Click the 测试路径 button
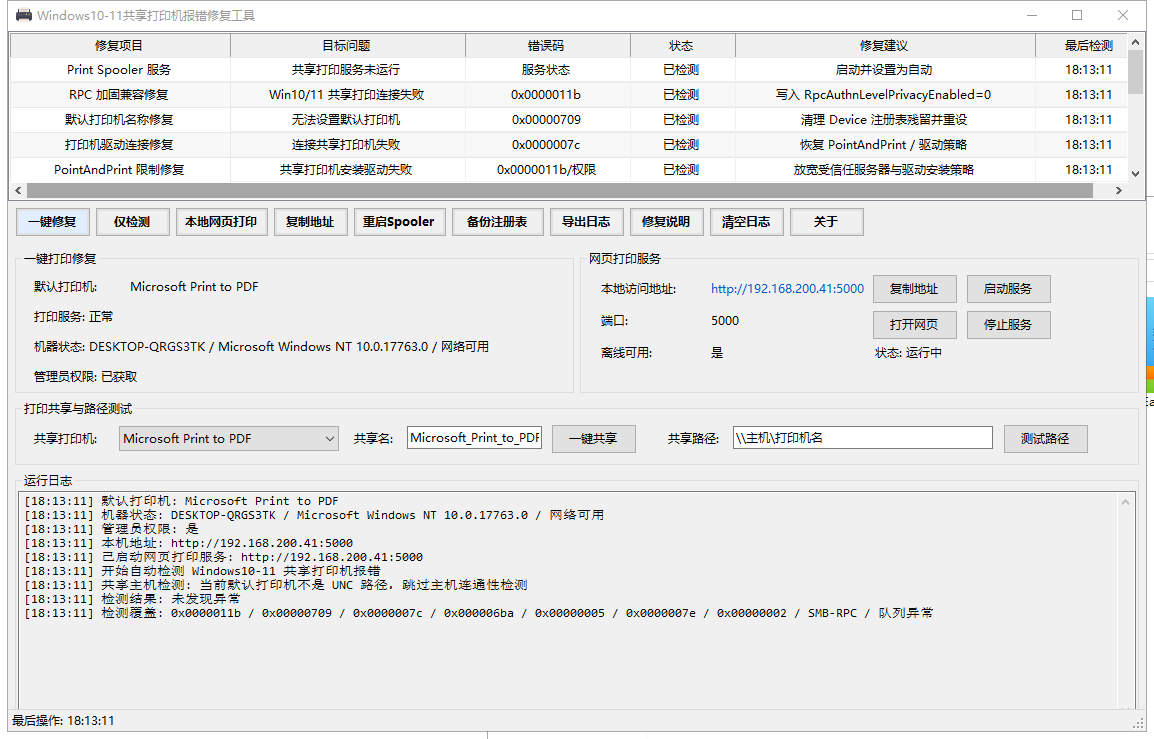The image size is (1154, 739). [1045, 439]
